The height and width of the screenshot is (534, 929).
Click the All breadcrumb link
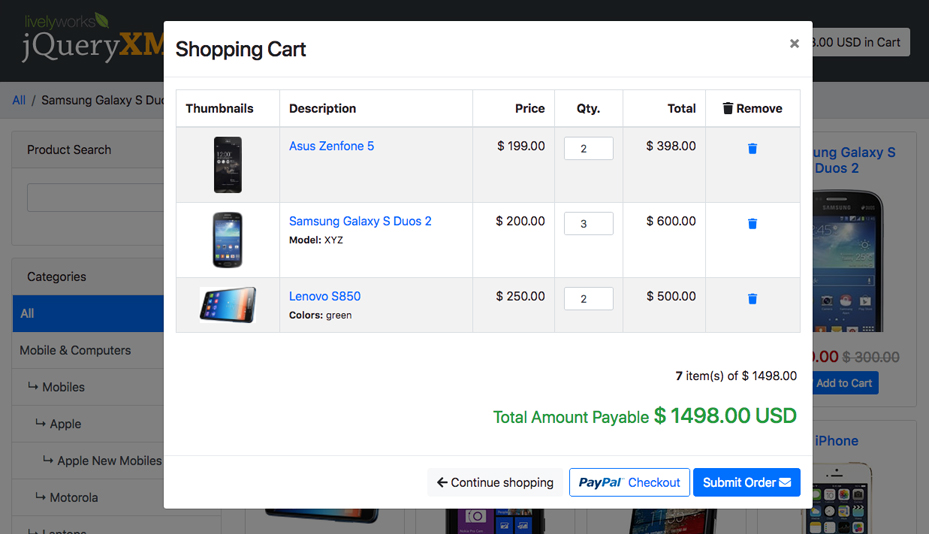(19, 100)
